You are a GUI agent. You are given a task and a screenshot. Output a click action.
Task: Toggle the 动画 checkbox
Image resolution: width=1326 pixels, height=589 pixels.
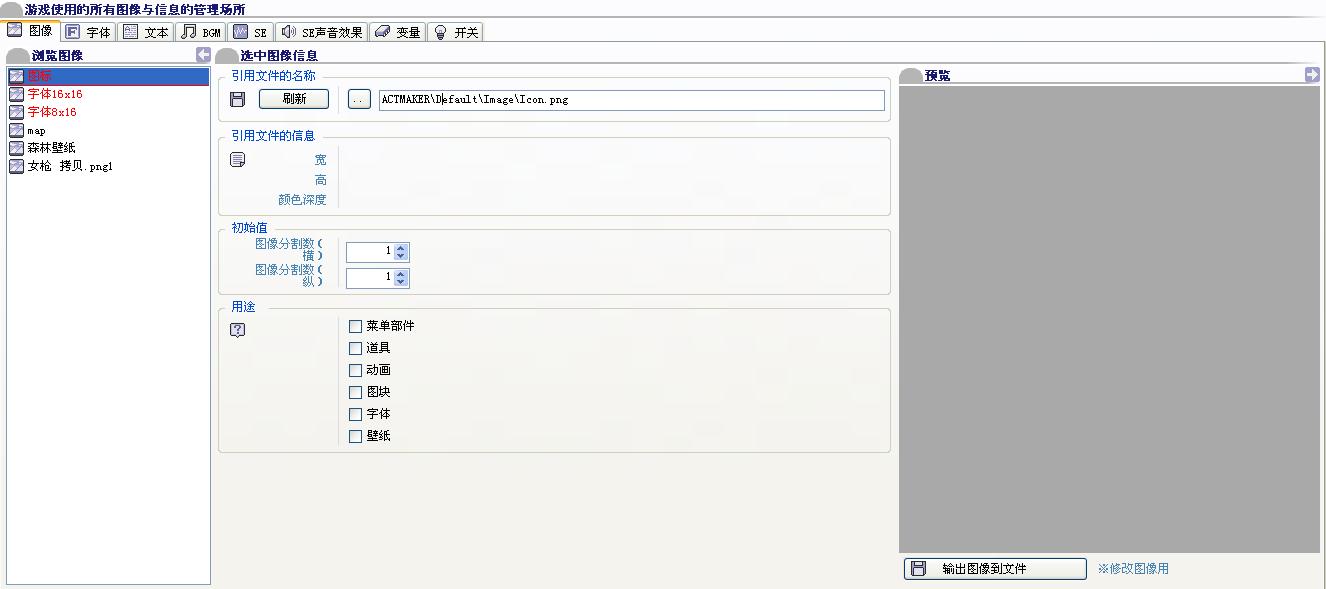[x=355, y=370]
